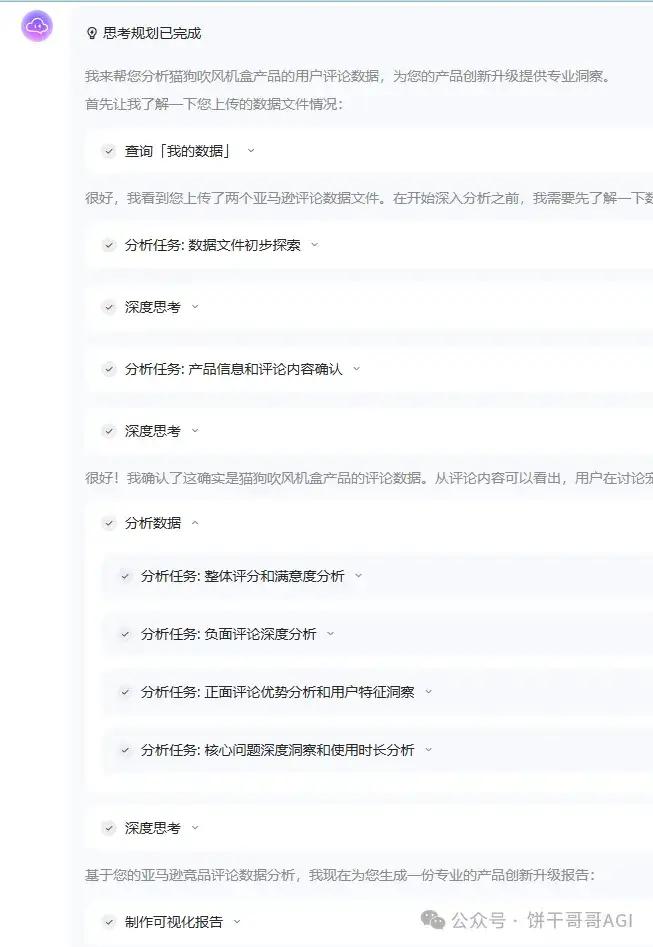This screenshot has width=653, height=947.
Task: Open 分析任务: 产品信息和评论内容确认 label
Action: (x=234, y=369)
